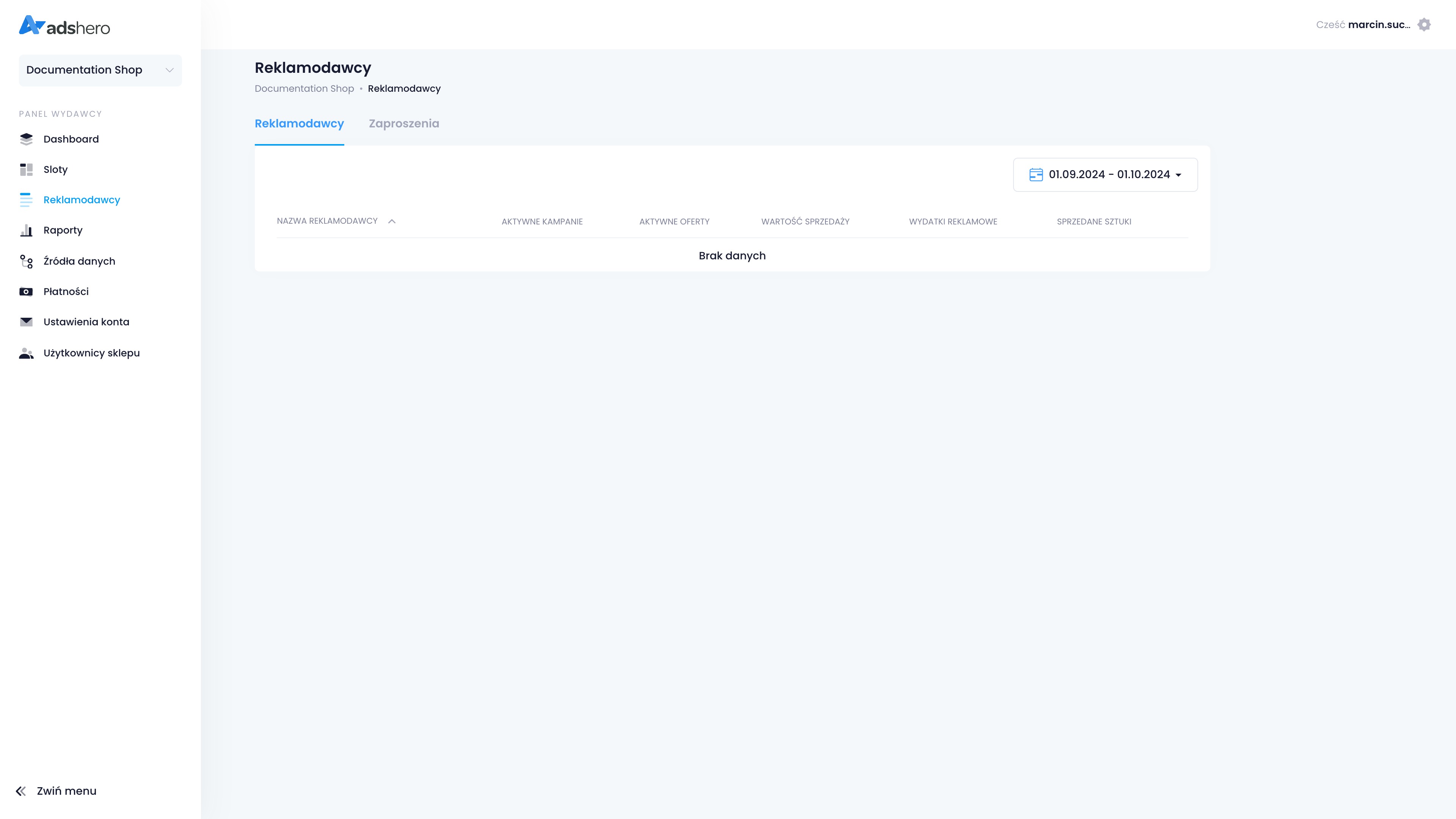The height and width of the screenshot is (819, 1456).
Task: Click the marcin.suc... username greeting
Action: [x=1379, y=25]
